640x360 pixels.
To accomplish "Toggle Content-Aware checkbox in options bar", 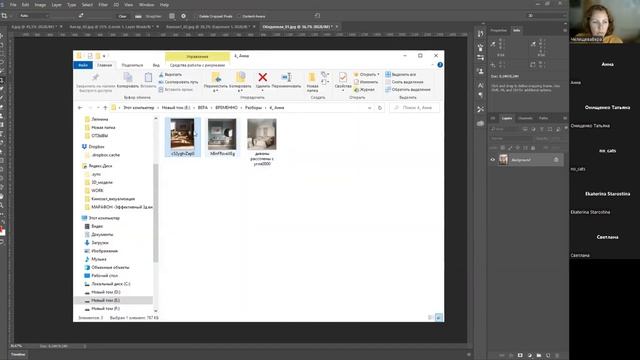I will pyautogui.click(x=239, y=16).
